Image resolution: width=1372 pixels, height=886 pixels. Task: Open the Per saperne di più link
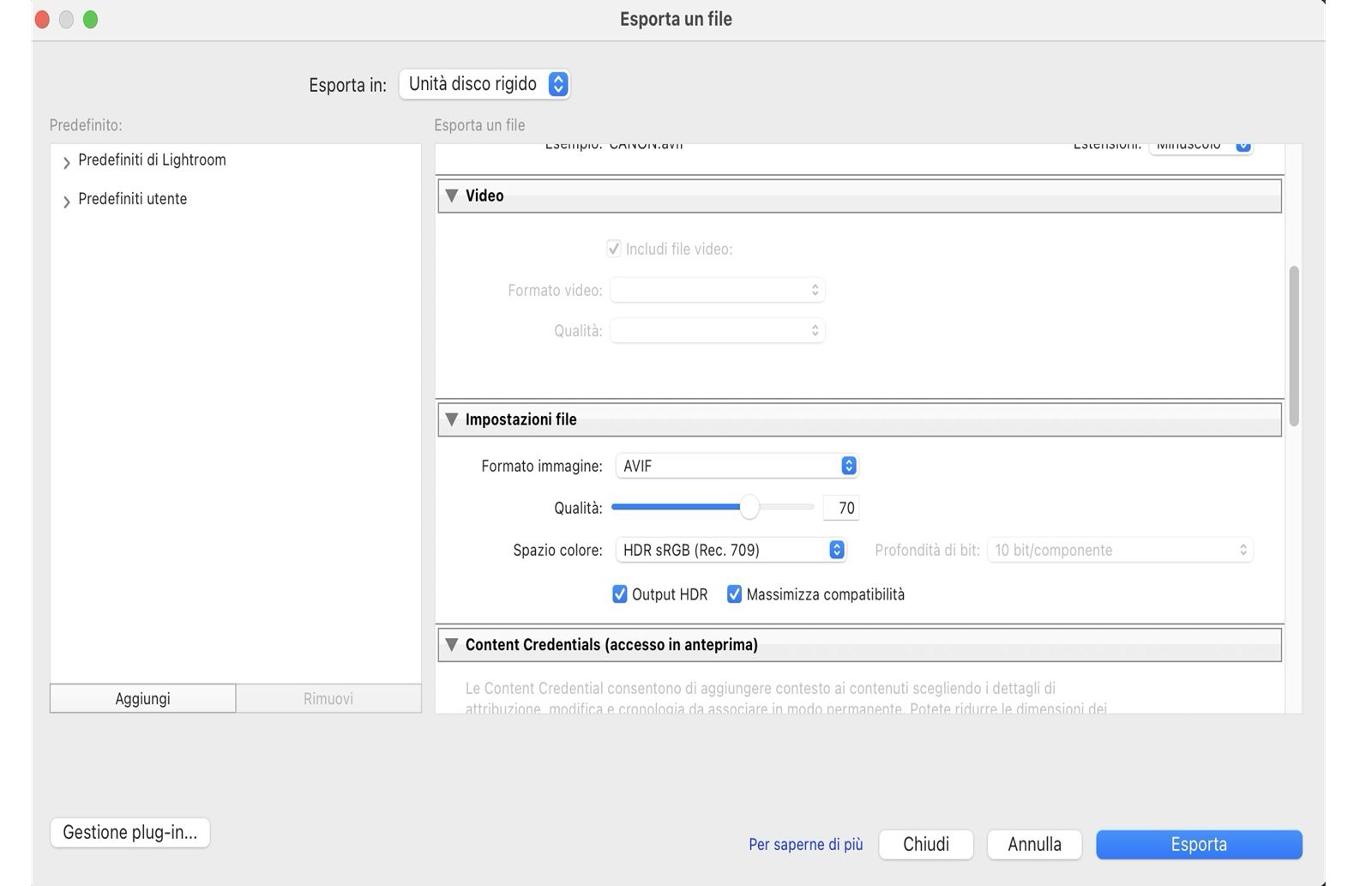pyautogui.click(x=805, y=845)
